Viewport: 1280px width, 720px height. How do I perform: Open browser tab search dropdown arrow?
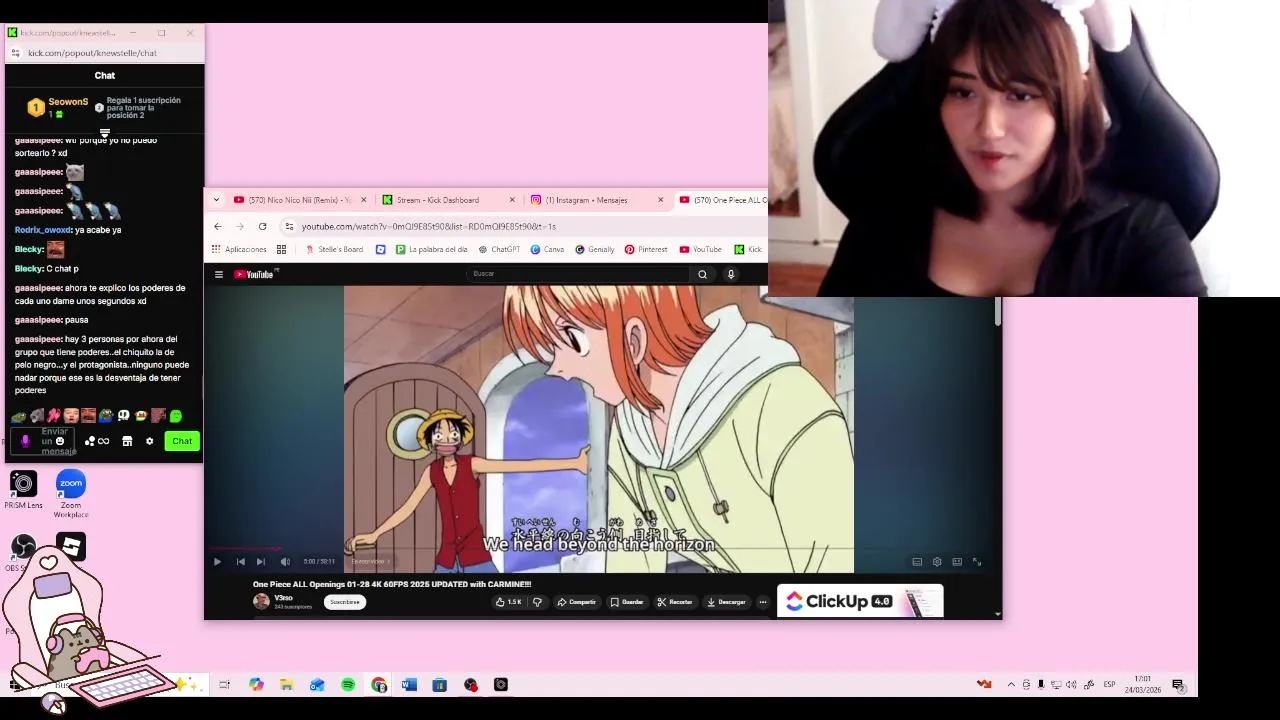(216, 200)
